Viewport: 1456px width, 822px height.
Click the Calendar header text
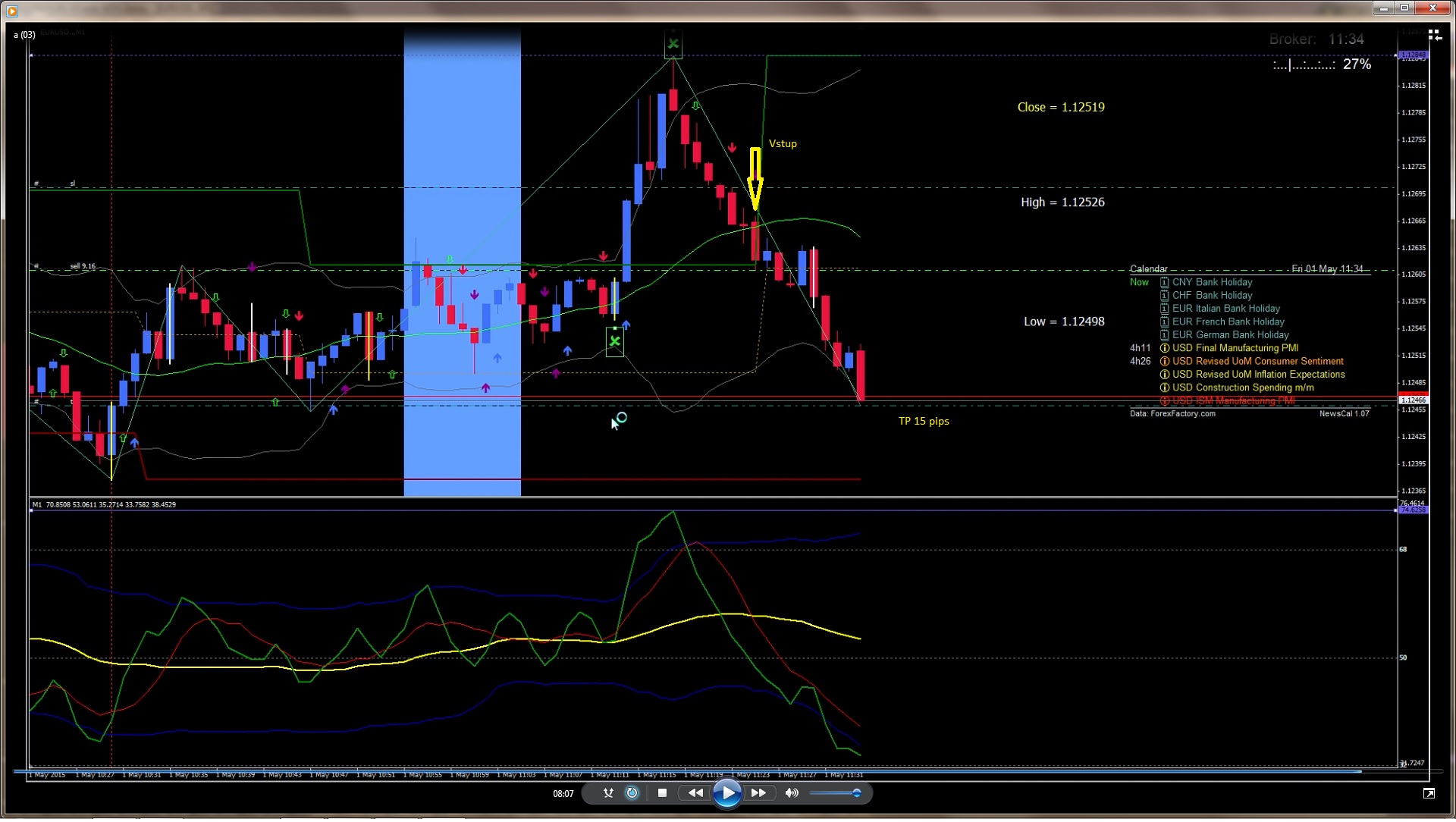[x=1149, y=269]
